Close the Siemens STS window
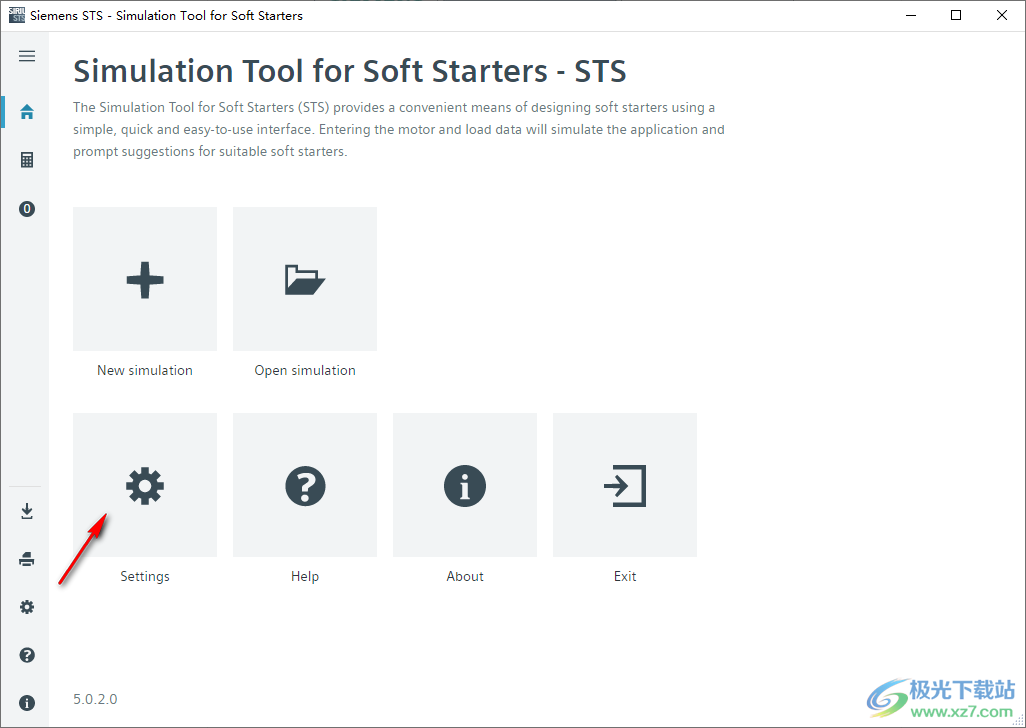1026x728 pixels. [x=1002, y=15]
